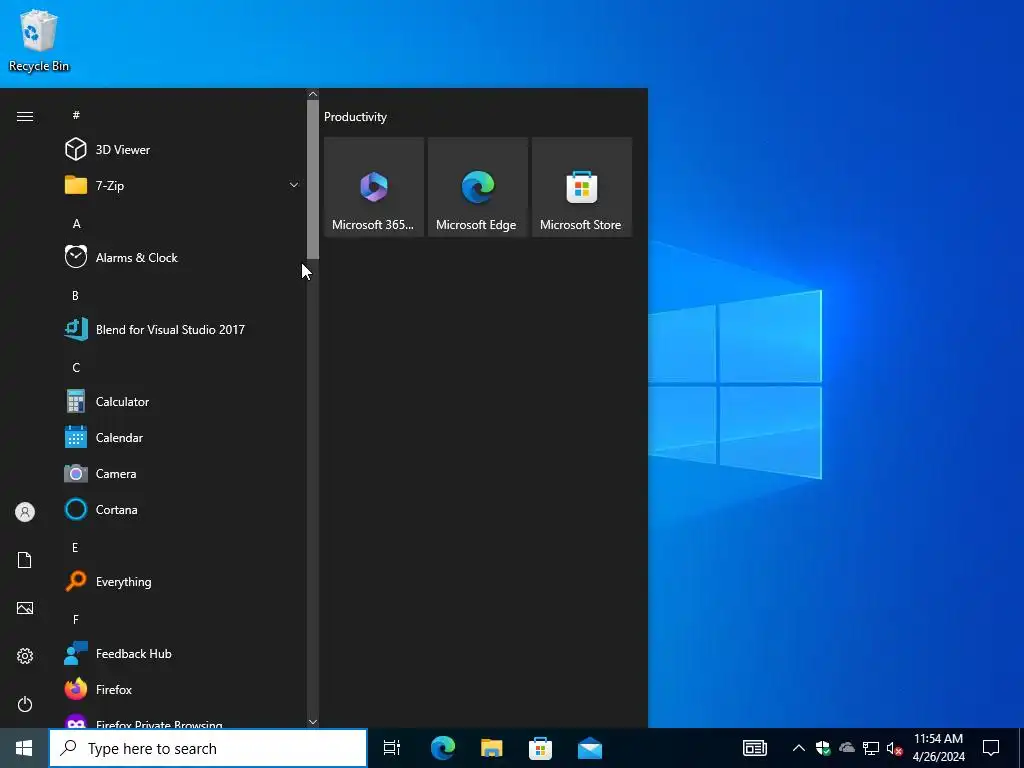Click the Microsoft 365 tile
This screenshot has width=1024, height=768.
point(374,187)
